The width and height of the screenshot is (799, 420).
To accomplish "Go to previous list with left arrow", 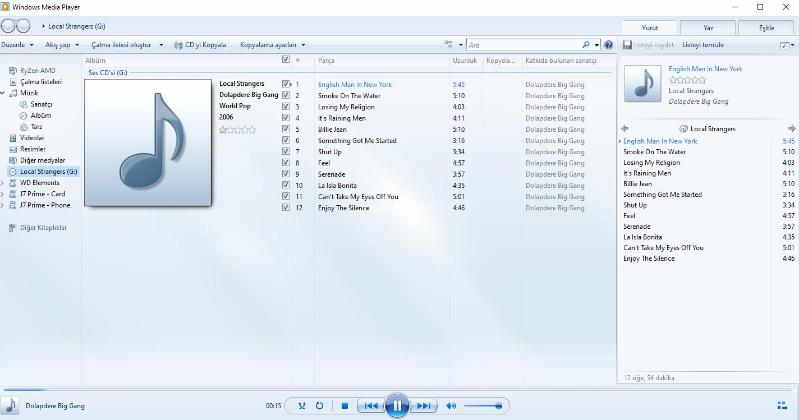I will pyautogui.click(x=625, y=128).
